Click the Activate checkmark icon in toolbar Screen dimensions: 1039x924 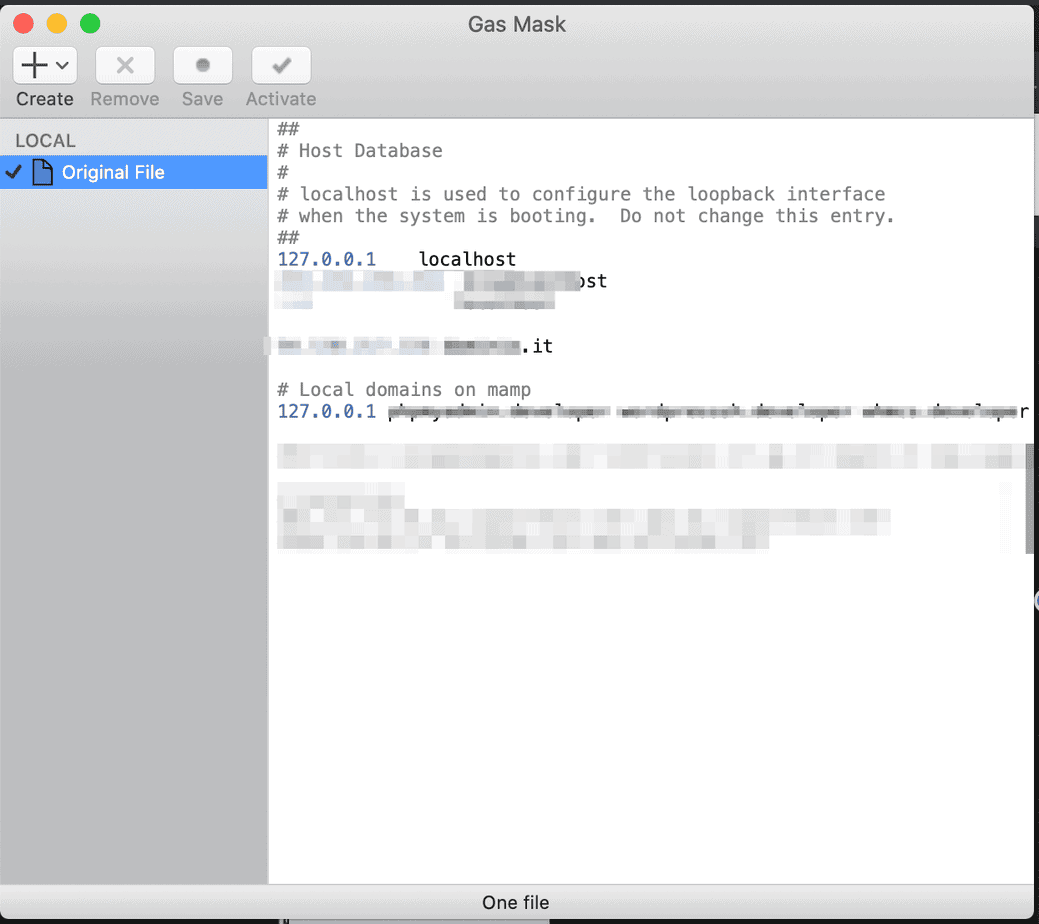coord(281,66)
